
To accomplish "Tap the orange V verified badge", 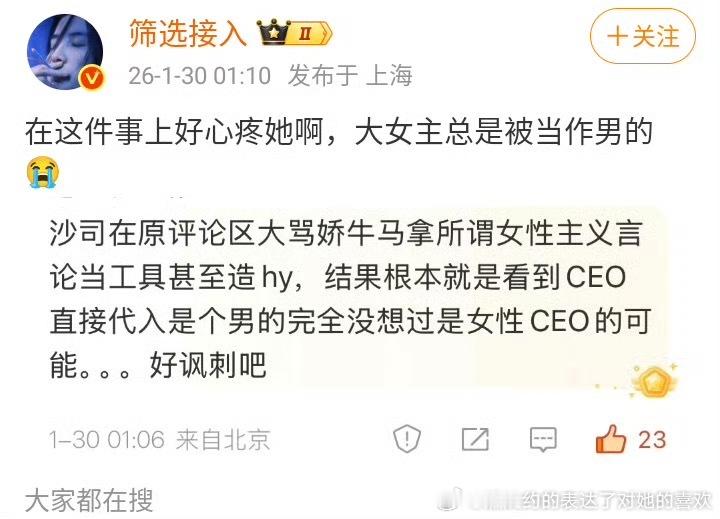I will click(x=92, y=78).
